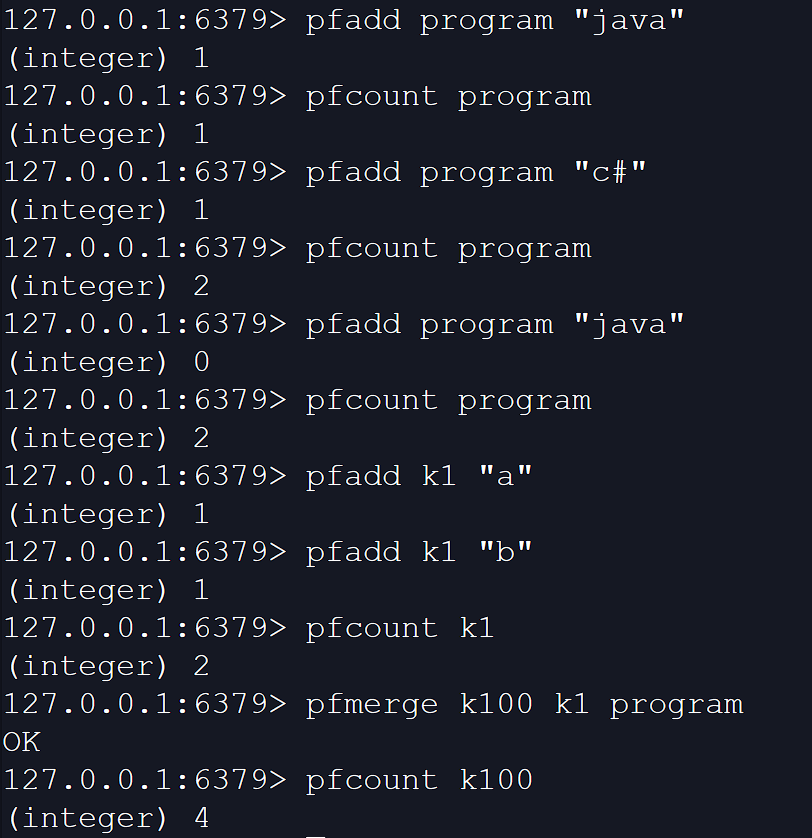This screenshot has width=812, height=838.
Task: Click the OK response line
Action: [x=21, y=742]
